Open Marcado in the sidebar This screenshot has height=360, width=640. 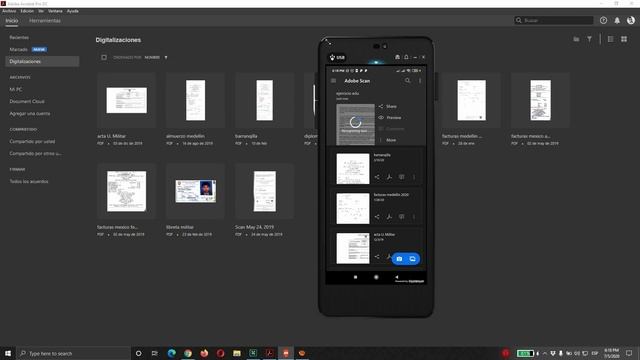coord(18,49)
